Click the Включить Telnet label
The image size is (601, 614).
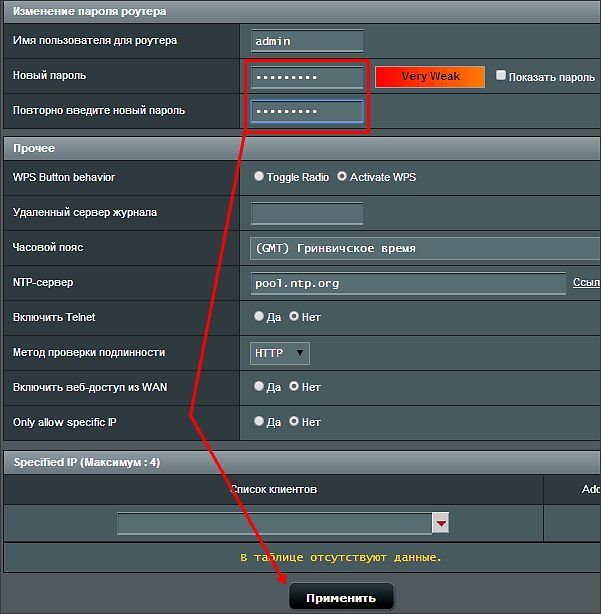tap(54, 317)
